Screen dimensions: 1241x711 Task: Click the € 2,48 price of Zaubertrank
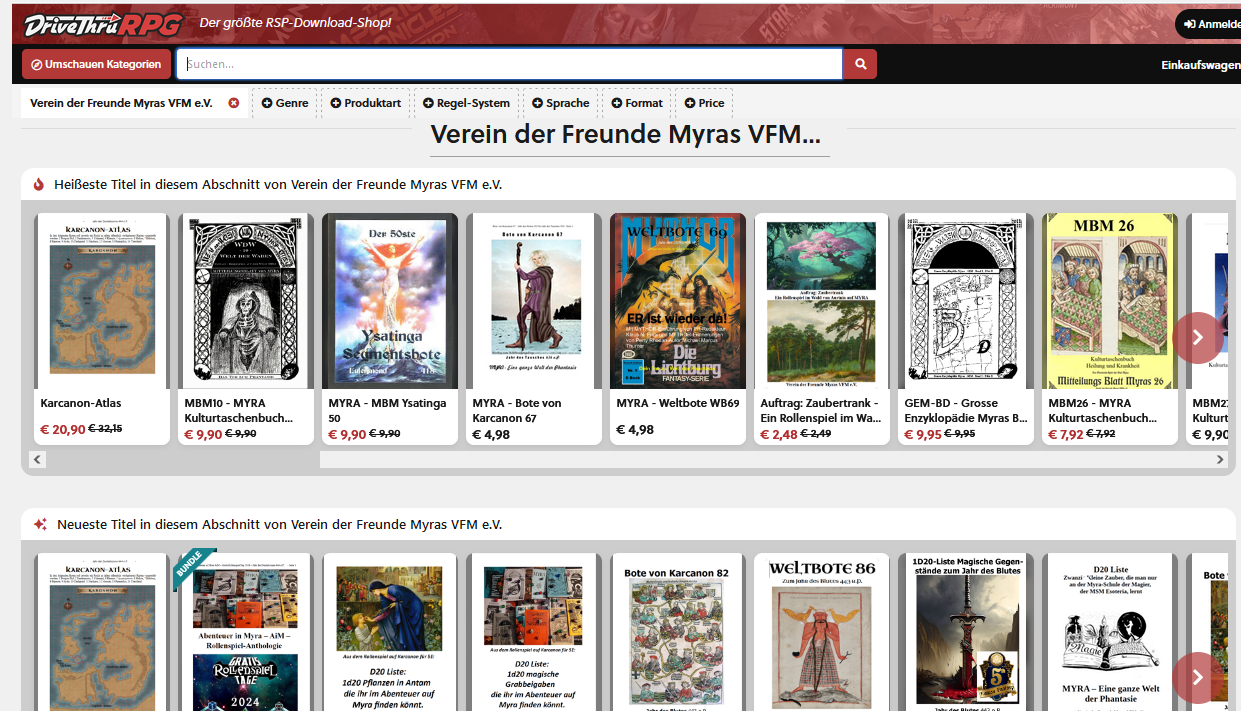tap(777, 434)
